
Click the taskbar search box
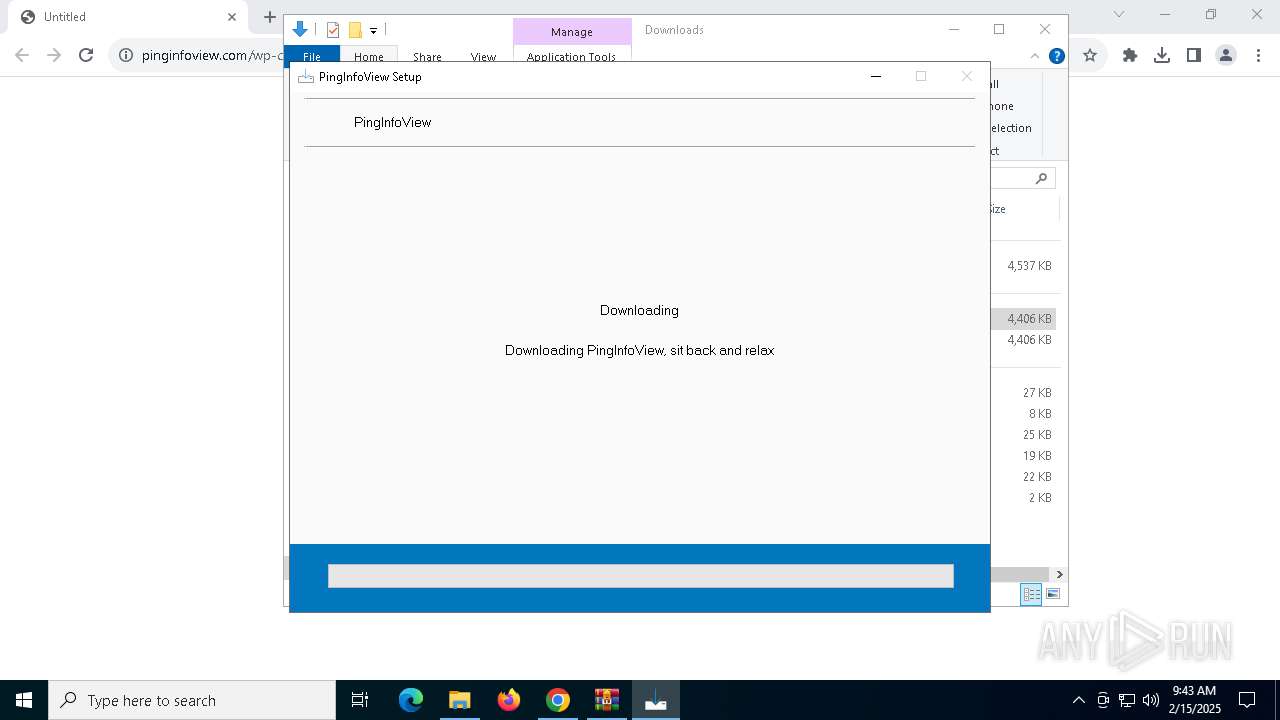(x=192, y=700)
